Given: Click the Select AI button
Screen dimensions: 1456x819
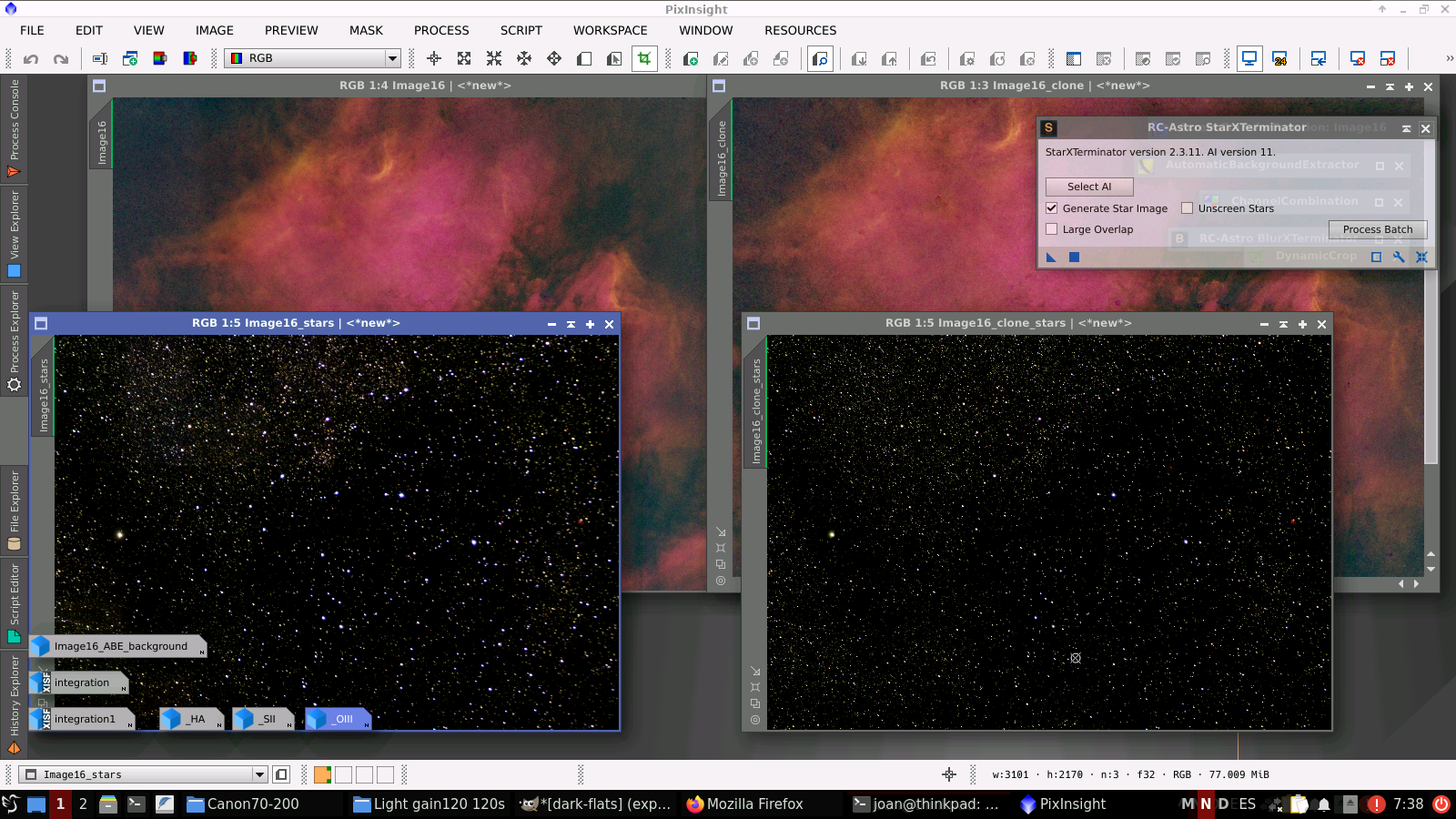Looking at the screenshot, I should coord(1089,187).
